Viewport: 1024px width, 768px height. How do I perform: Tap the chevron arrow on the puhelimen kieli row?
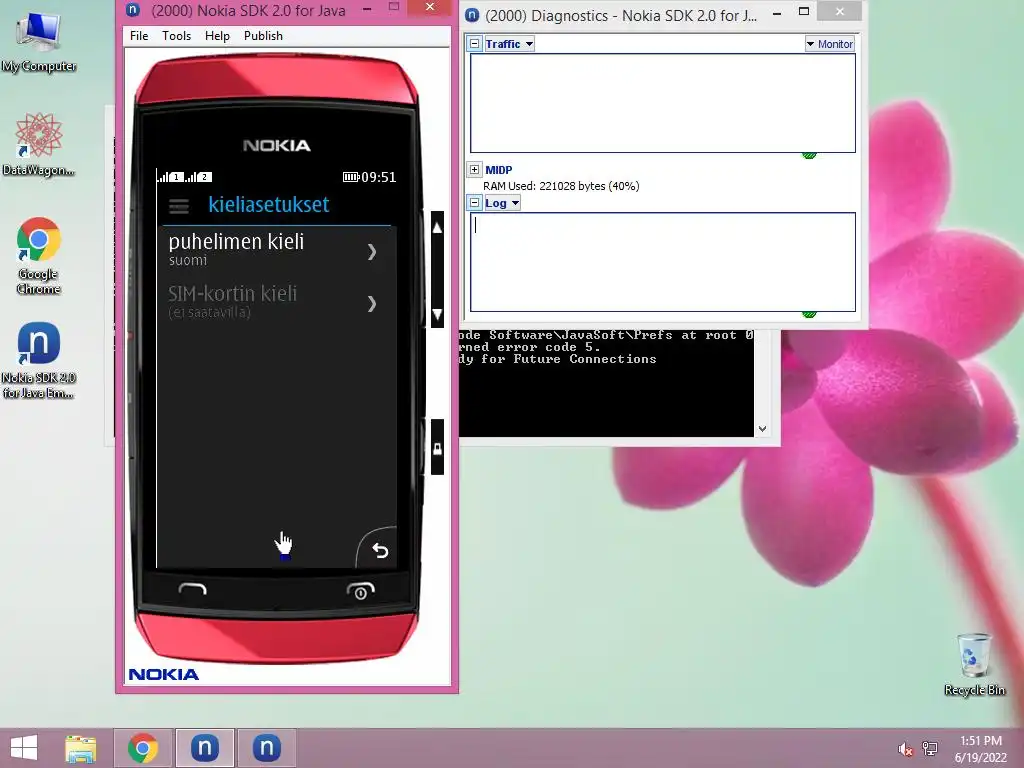[x=372, y=251]
